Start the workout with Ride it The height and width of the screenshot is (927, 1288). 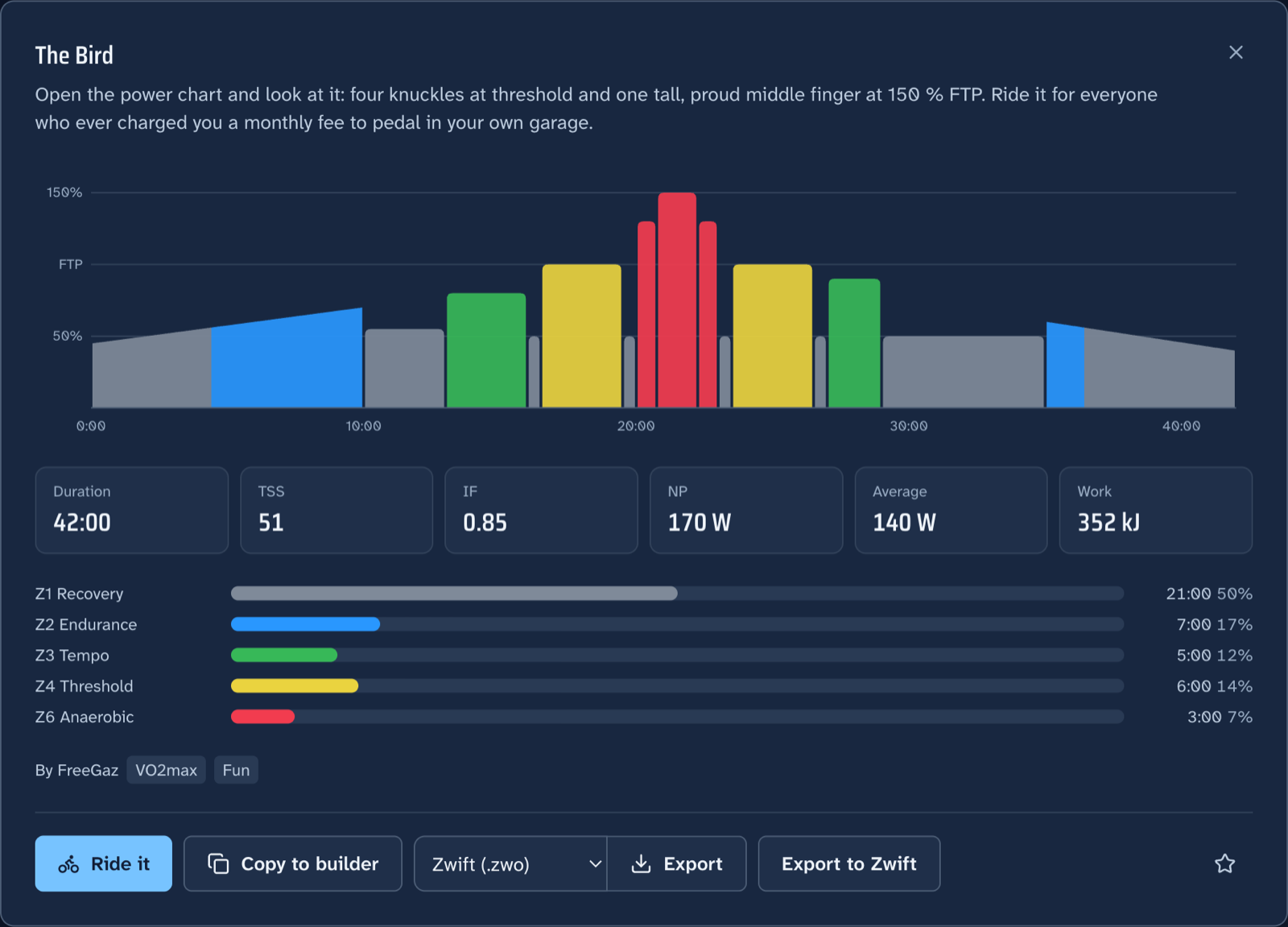pyautogui.click(x=103, y=863)
